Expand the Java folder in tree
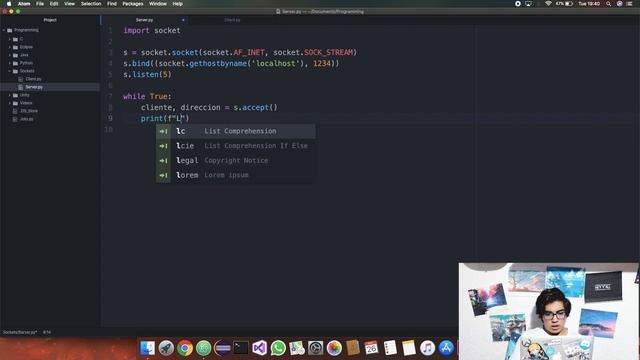The image size is (640, 360). pyautogui.click(x=10, y=55)
